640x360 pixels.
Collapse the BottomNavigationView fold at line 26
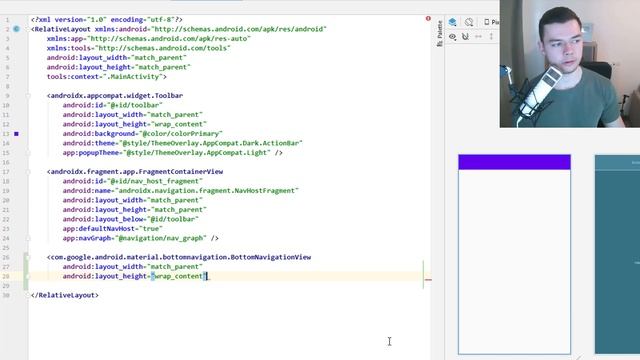(28, 258)
